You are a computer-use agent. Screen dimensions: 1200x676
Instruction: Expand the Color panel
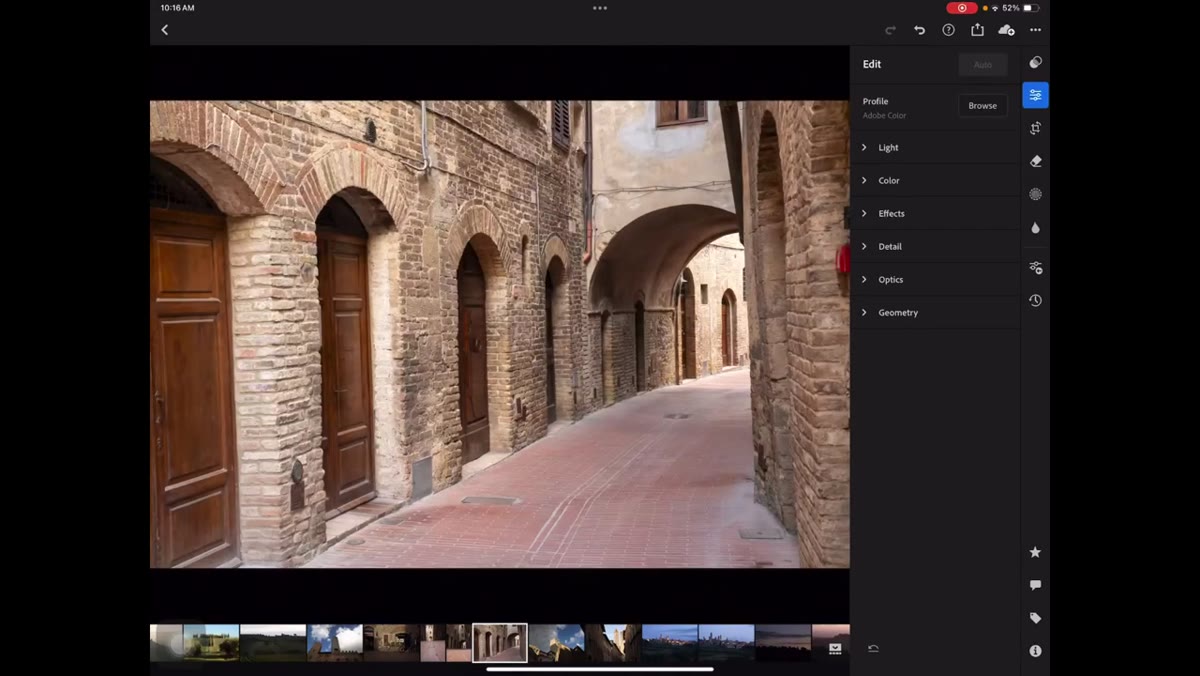935,180
